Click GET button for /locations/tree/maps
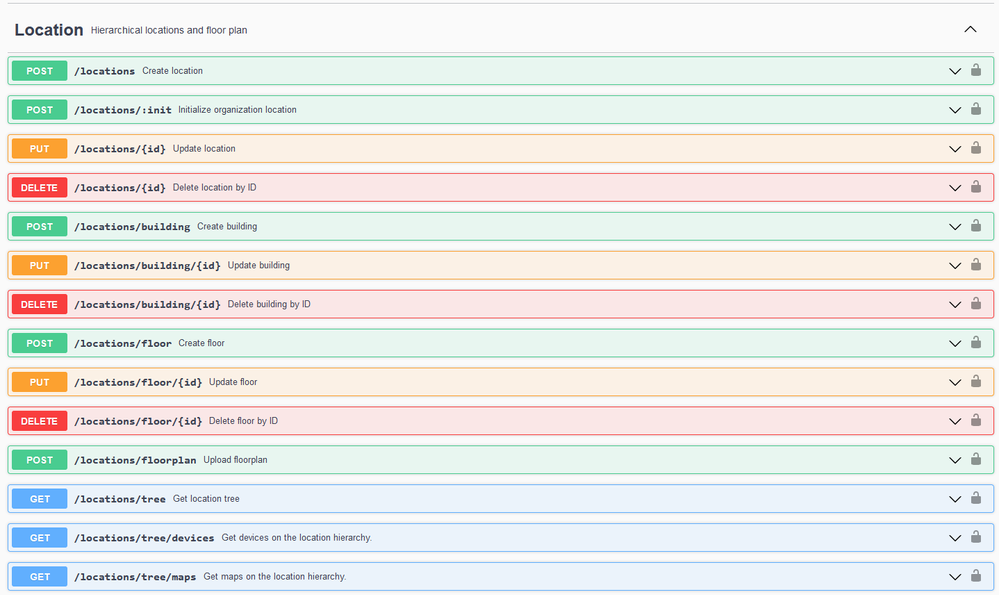The height and width of the screenshot is (595, 999). (x=40, y=577)
